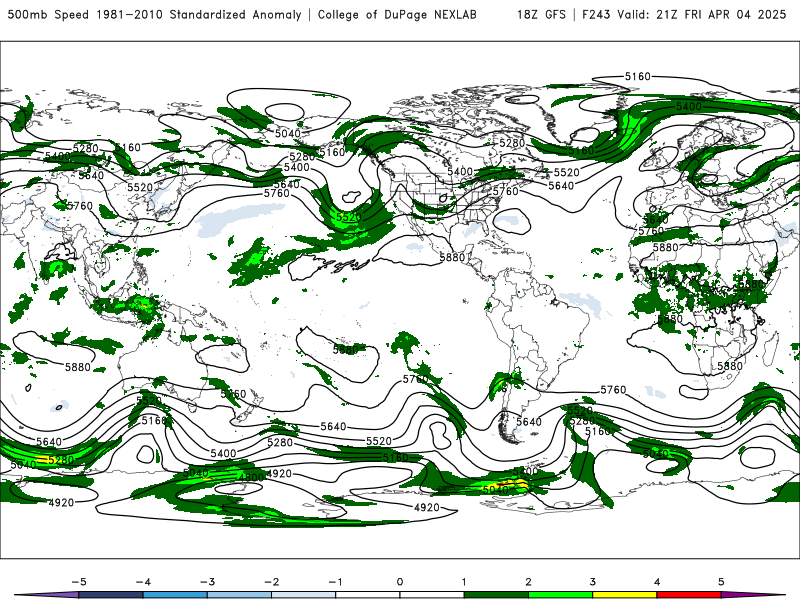Click the '-1' label on the color scale
The width and height of the screenshot is (800, 600).
(x=335, y=582)
